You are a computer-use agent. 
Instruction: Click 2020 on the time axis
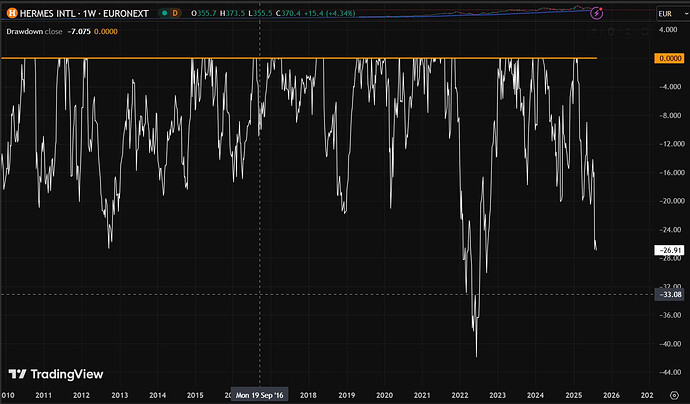[384, 395]
